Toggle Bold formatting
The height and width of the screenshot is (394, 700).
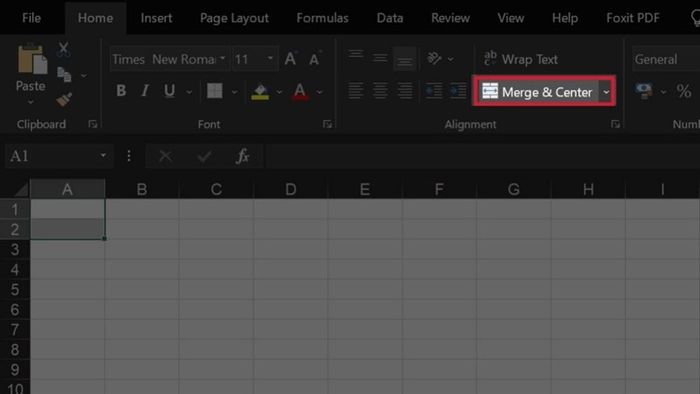121,91
